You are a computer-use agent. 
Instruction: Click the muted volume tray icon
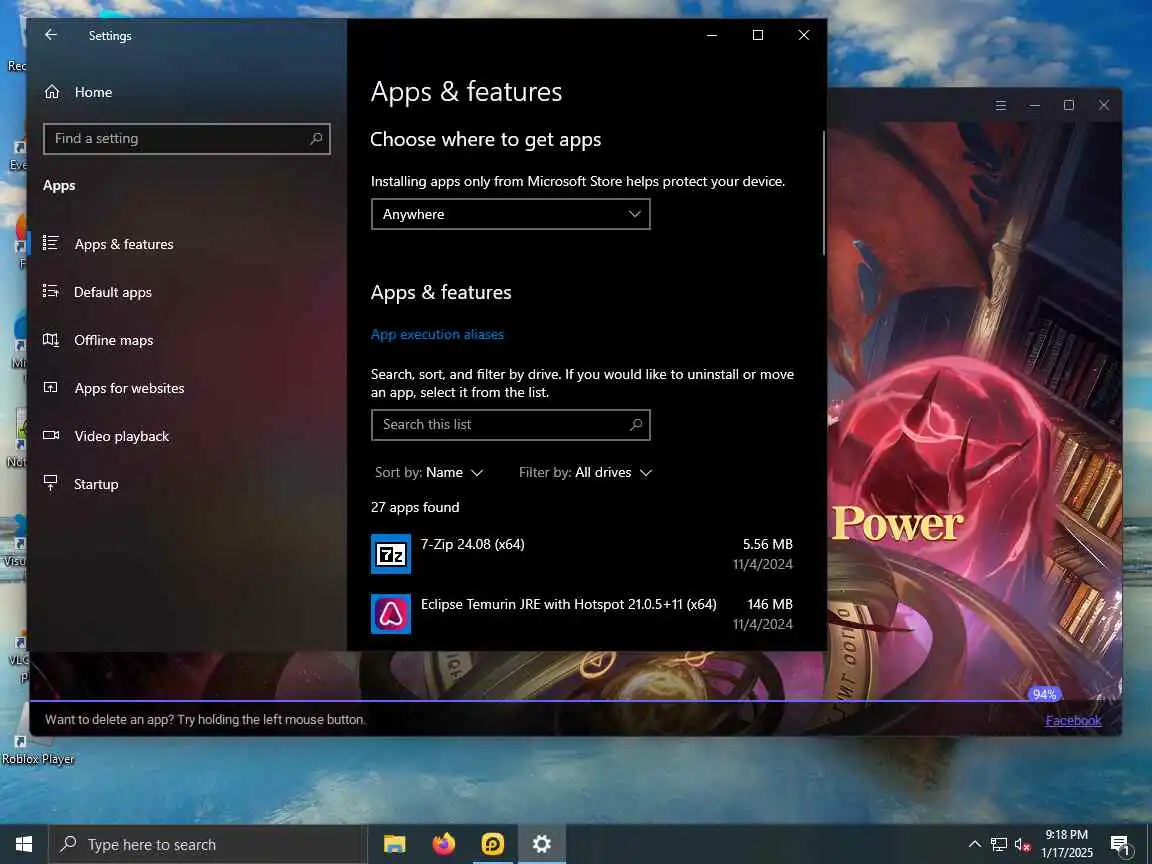tap(1022, 844)
